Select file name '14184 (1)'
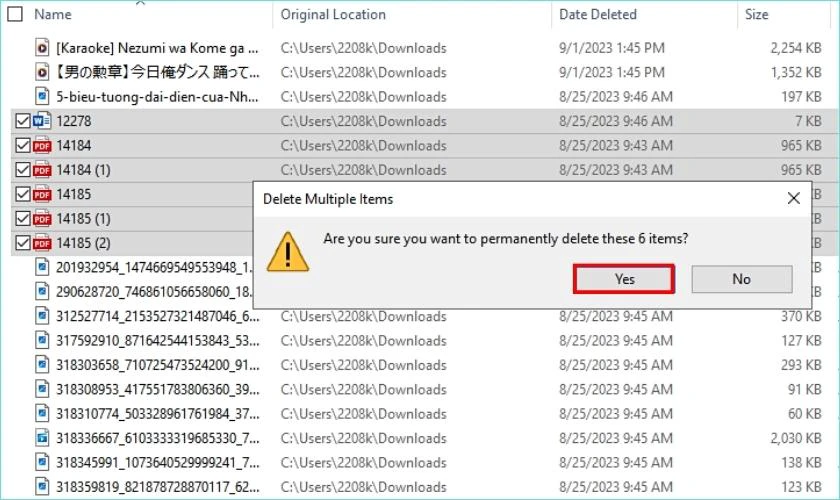The image size is (840, 500). click(x=83, y=170)
